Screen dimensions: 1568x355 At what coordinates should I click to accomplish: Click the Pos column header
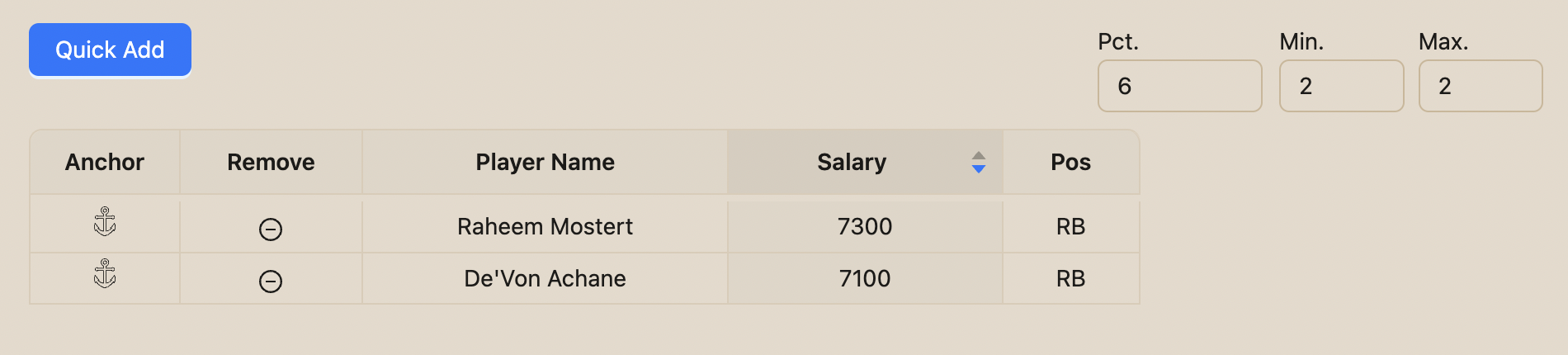(x=1071, y=162)
